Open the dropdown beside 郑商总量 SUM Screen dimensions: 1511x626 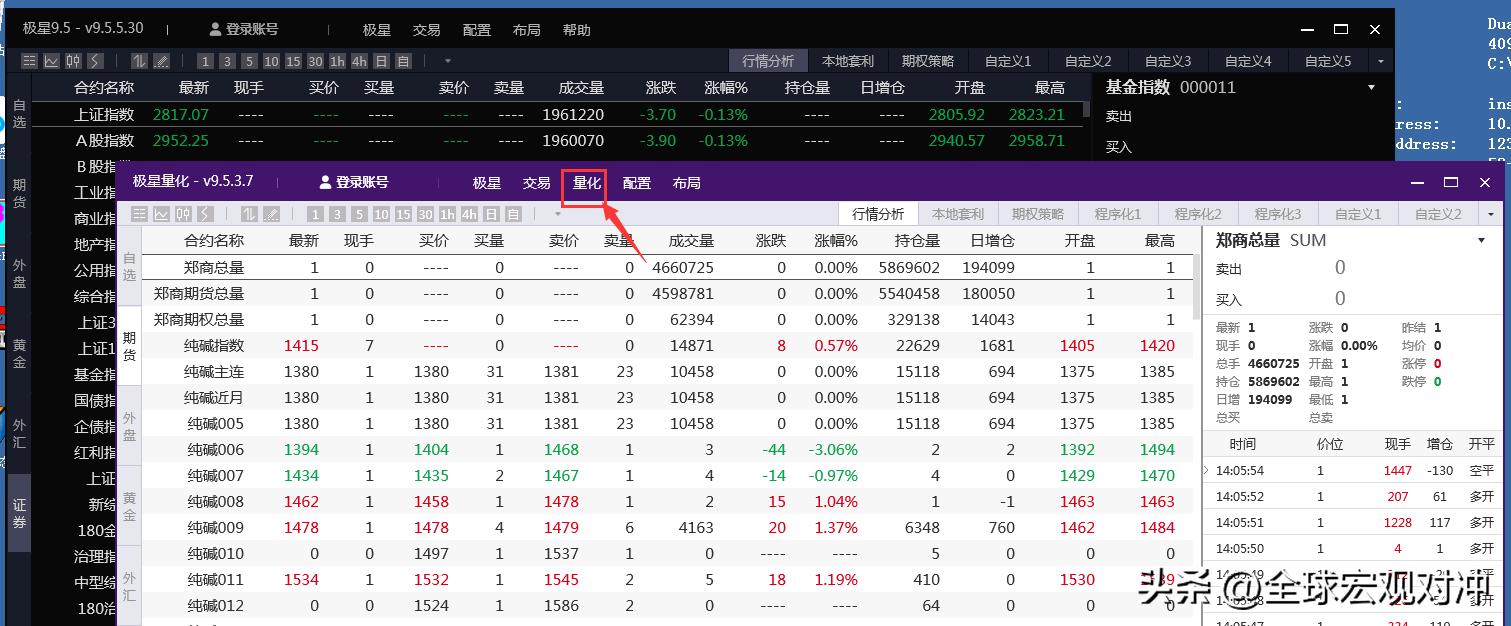[1481, 240]
